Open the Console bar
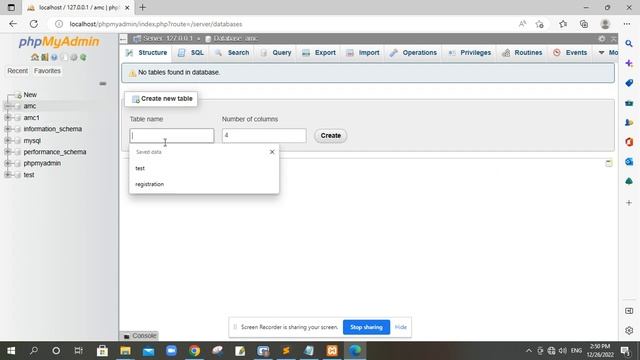 coord(140,336)
